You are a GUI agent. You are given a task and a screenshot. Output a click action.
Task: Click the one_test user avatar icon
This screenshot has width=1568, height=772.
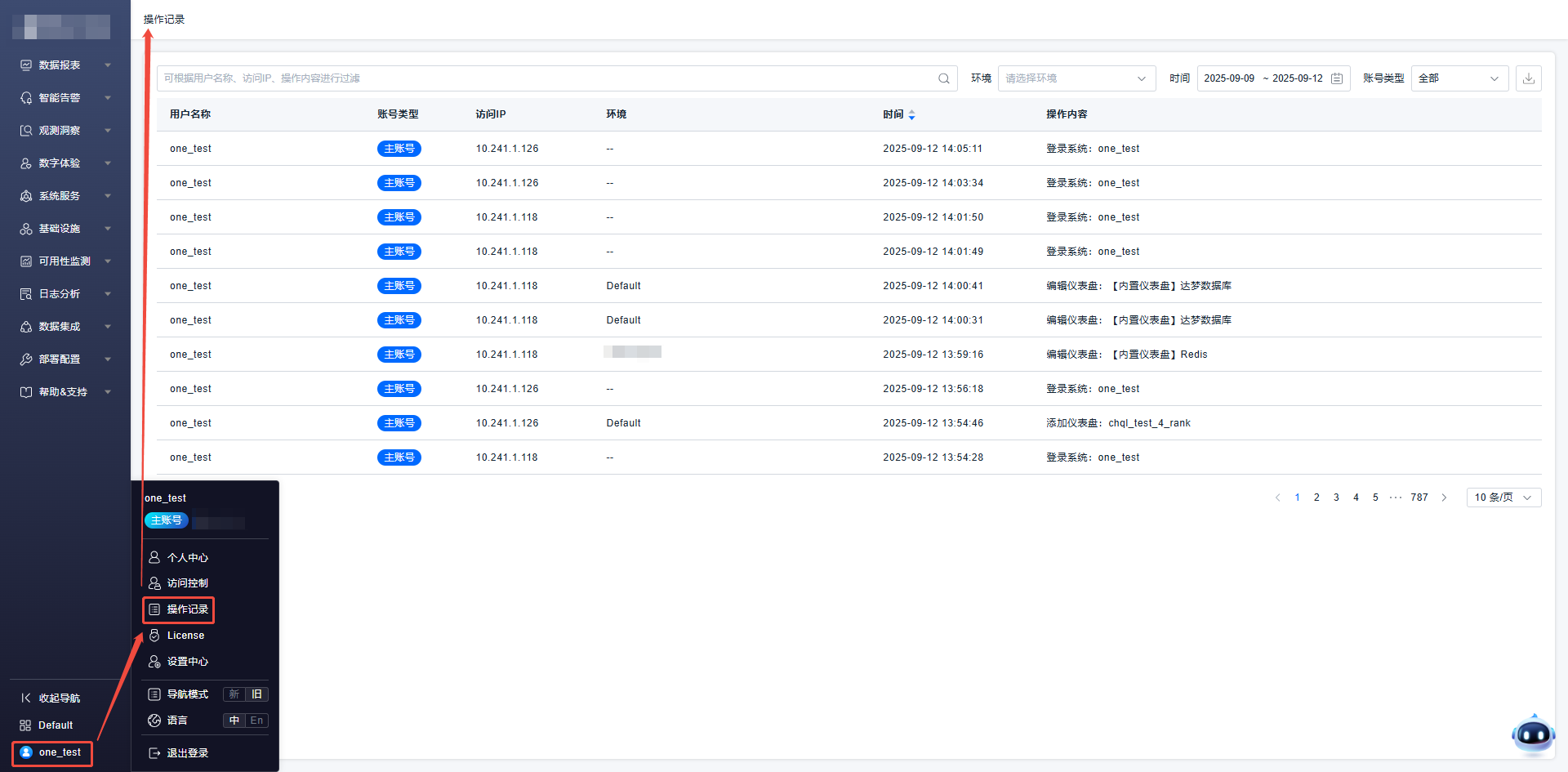[26, 752]
